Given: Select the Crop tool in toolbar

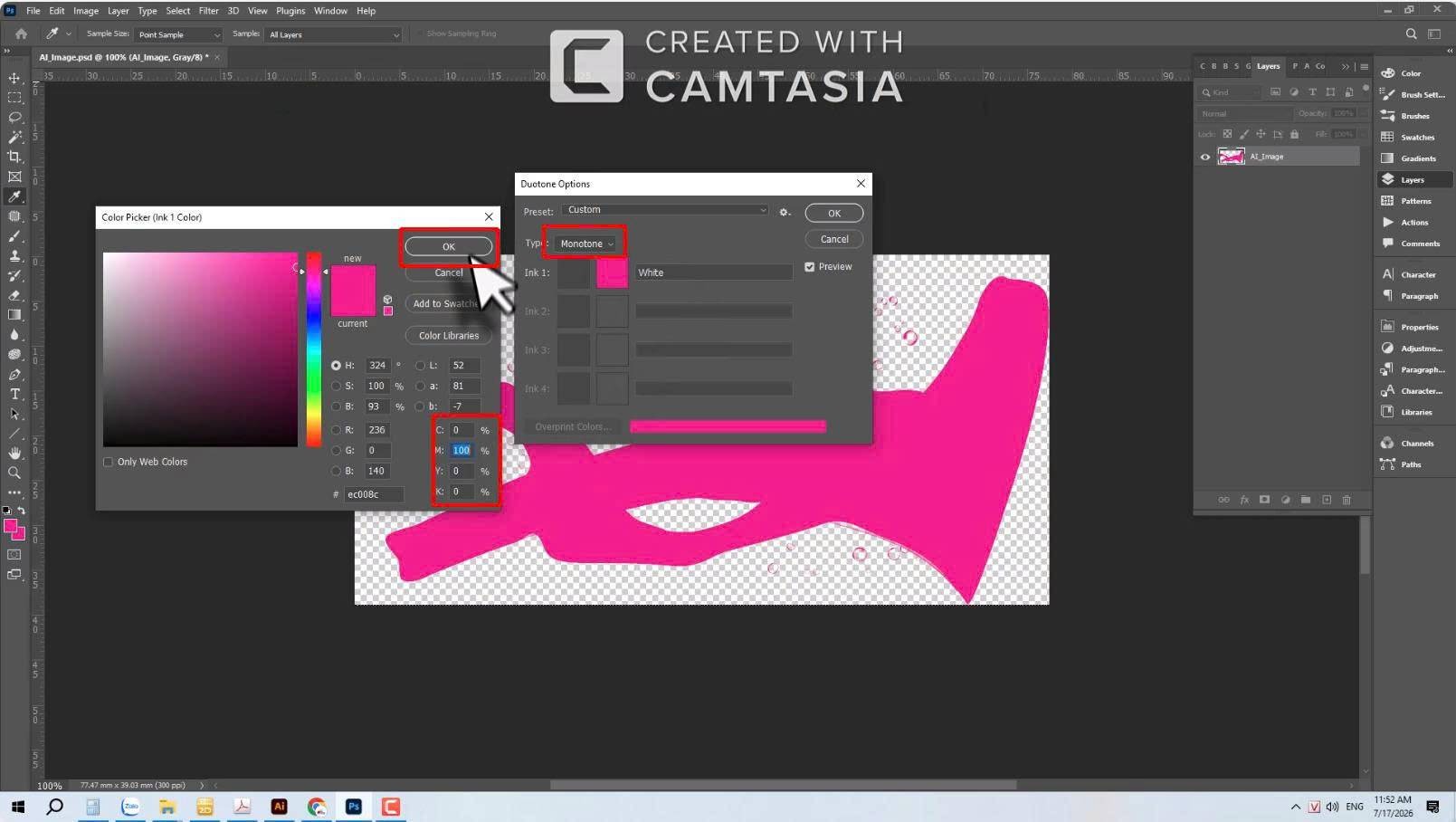Looking at the screenshot, I should [x=14, y=157].
